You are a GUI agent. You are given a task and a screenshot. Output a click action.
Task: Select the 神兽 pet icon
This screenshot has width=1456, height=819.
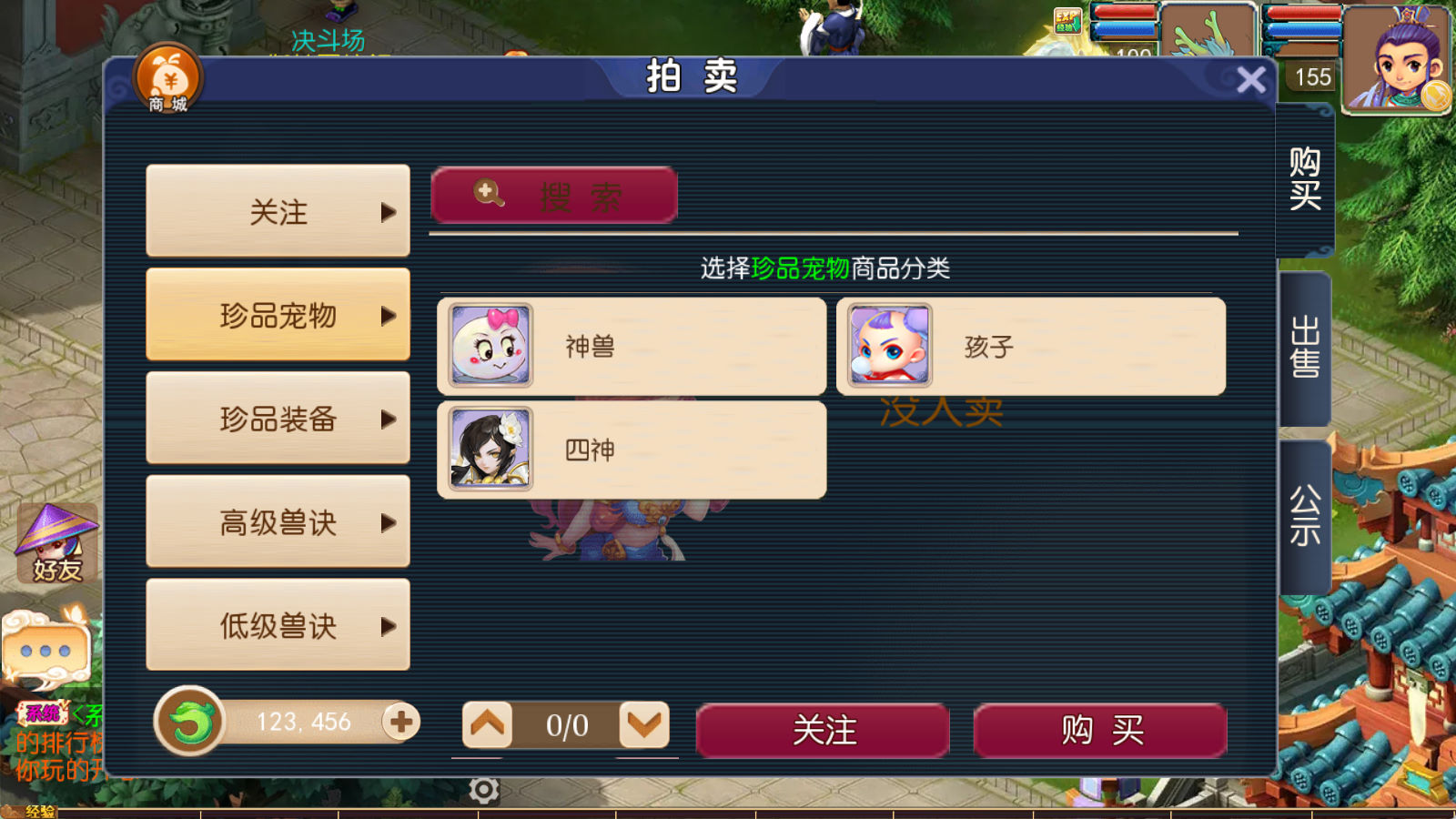pos(490,346)
